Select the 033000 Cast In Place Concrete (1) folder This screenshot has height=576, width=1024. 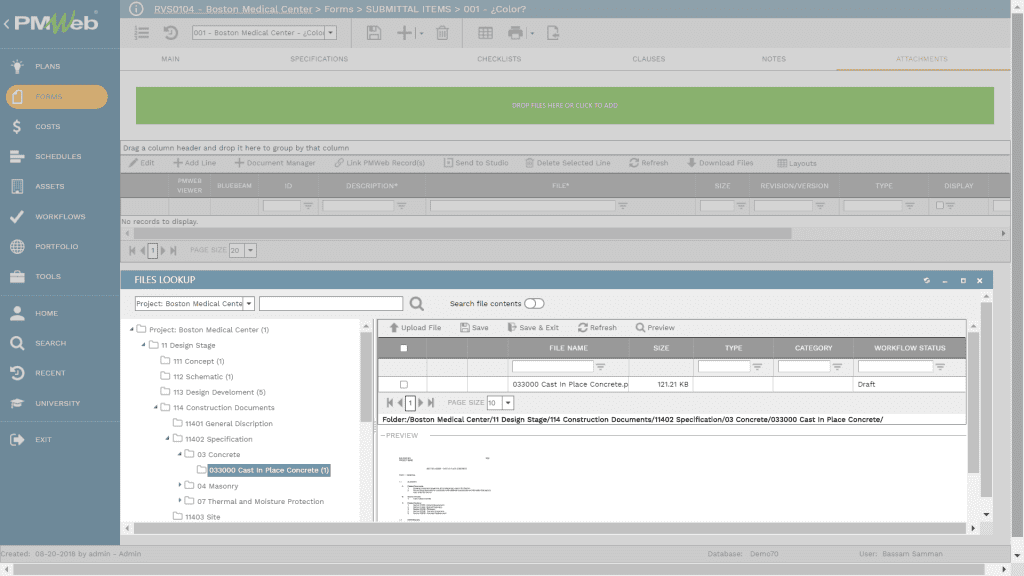(268, 470)
